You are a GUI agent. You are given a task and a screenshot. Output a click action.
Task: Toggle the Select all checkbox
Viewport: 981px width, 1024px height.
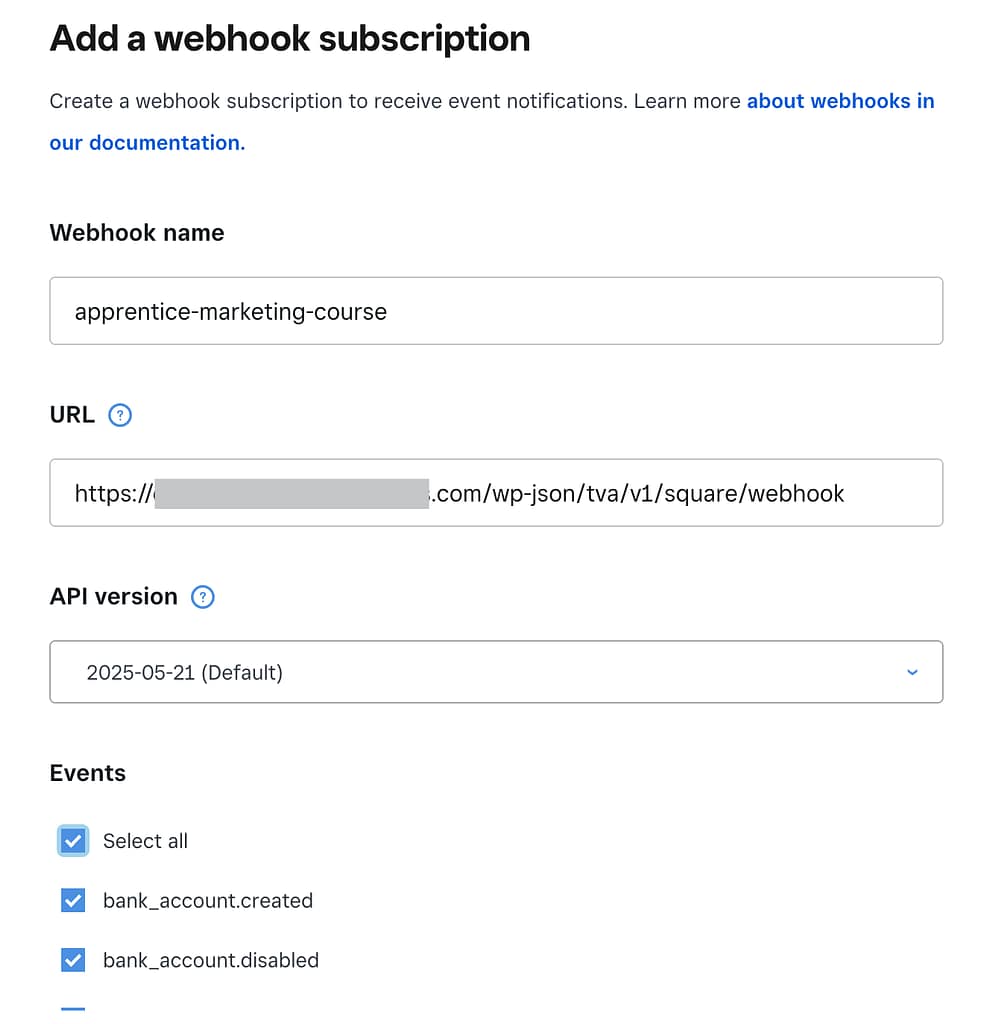73,841
